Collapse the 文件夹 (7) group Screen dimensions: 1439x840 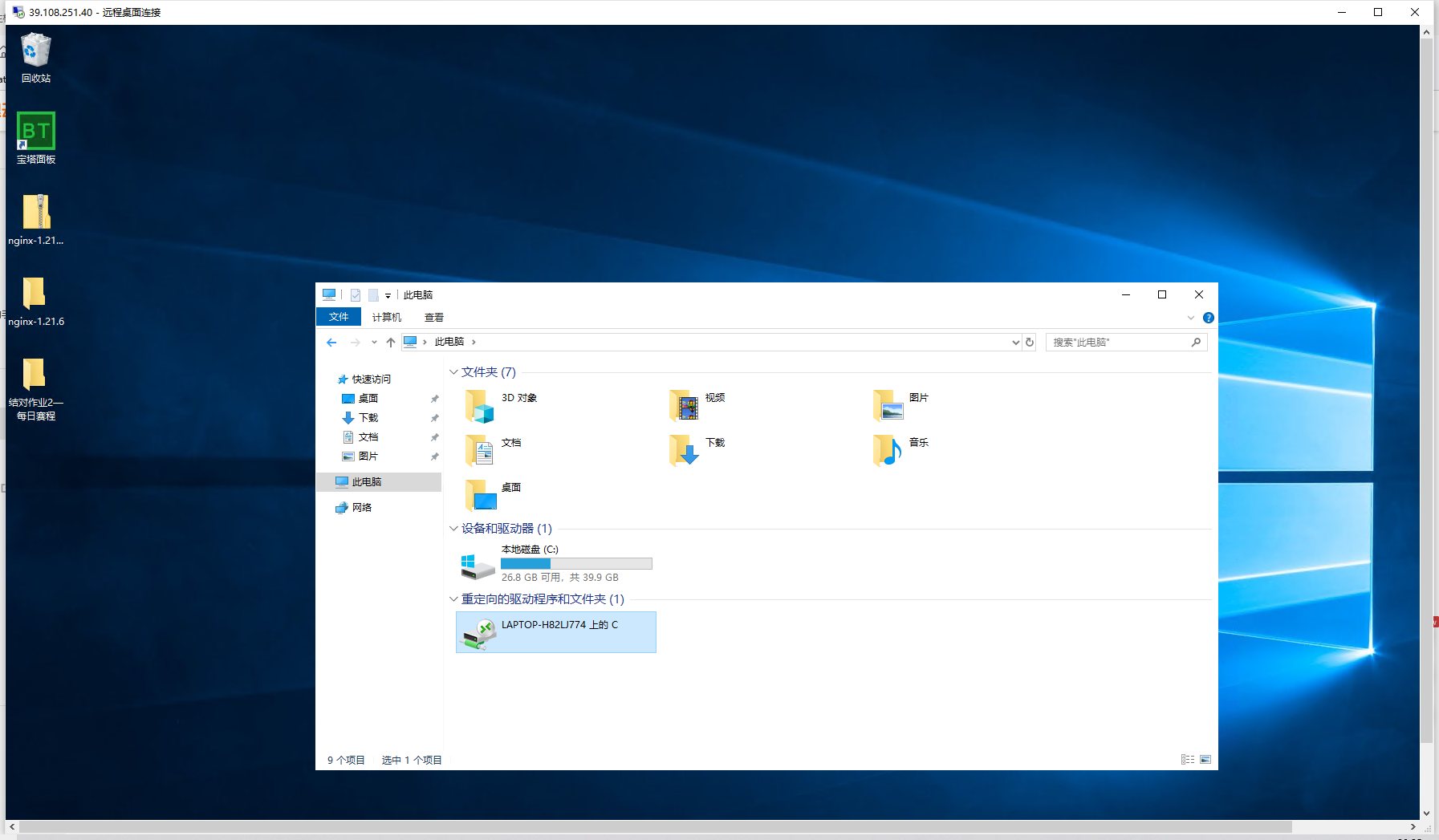click(453, 372)
